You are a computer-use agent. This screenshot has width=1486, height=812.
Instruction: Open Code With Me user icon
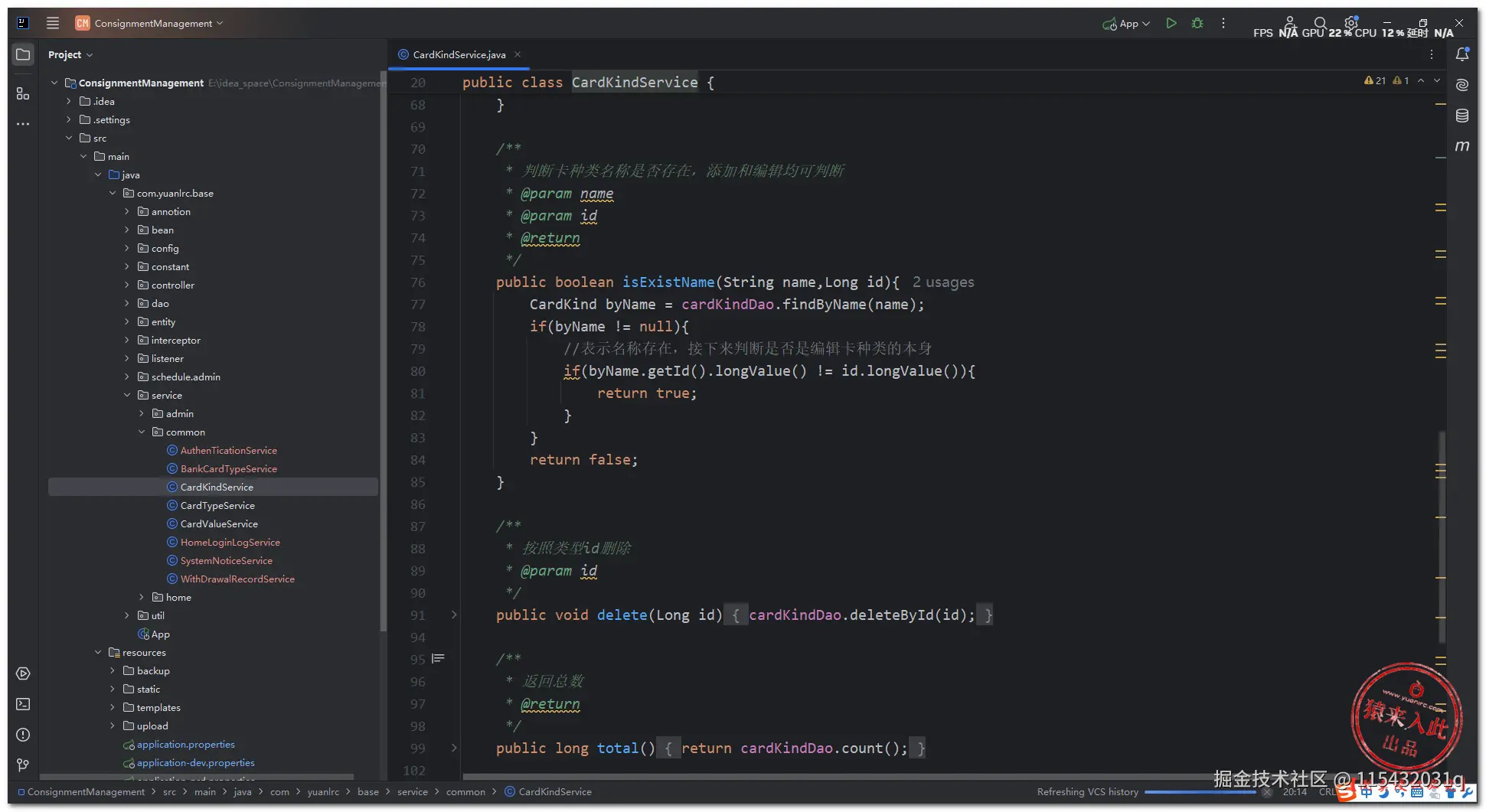click(1290, 23)
